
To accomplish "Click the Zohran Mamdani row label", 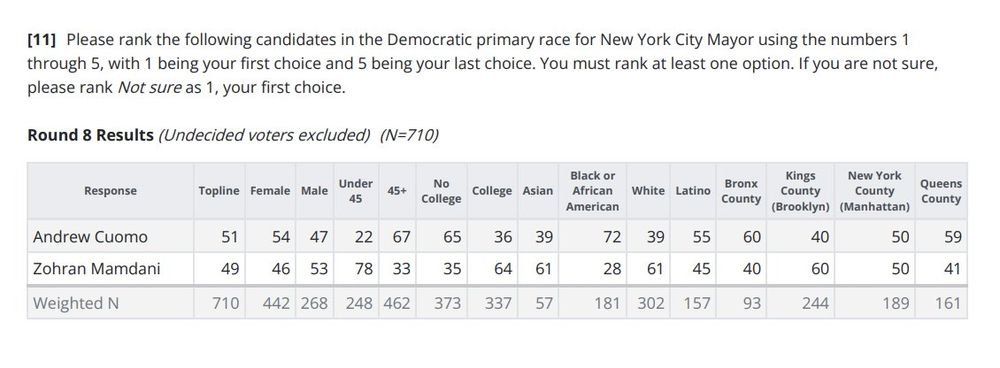I will tap(97, 269).
